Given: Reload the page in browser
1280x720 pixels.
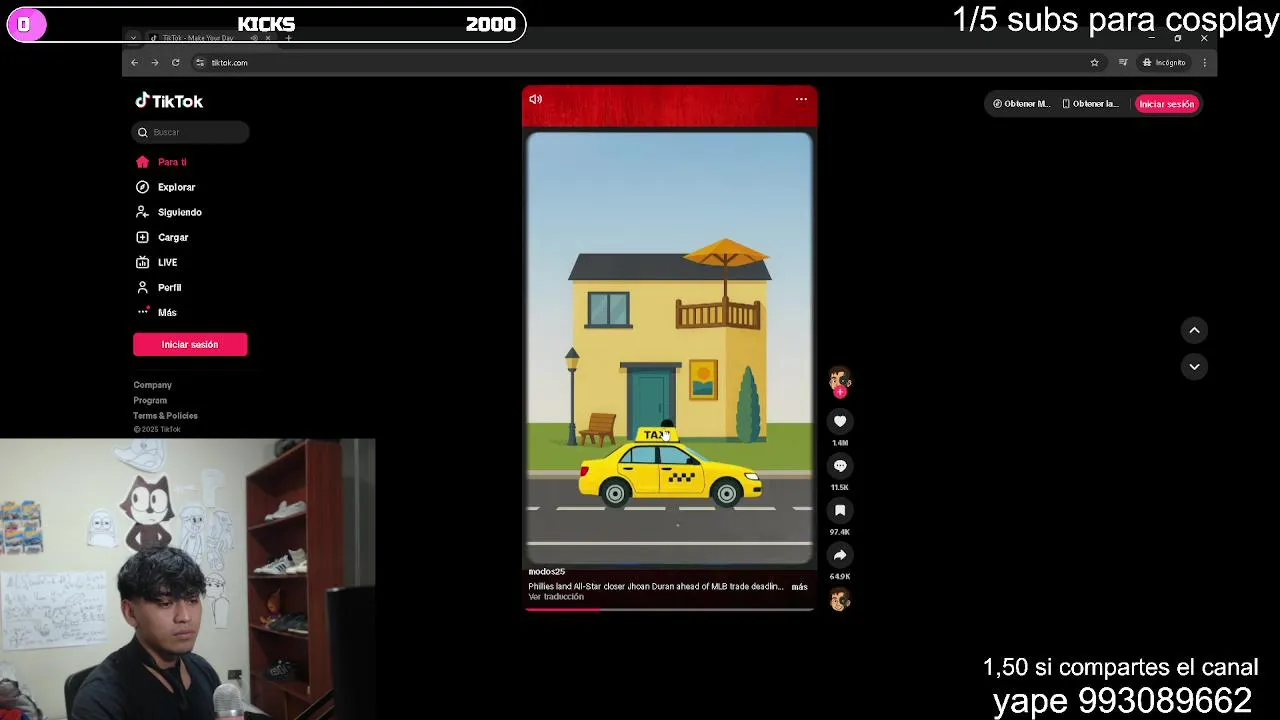Looking at the screenshot, I should point(176,62).
